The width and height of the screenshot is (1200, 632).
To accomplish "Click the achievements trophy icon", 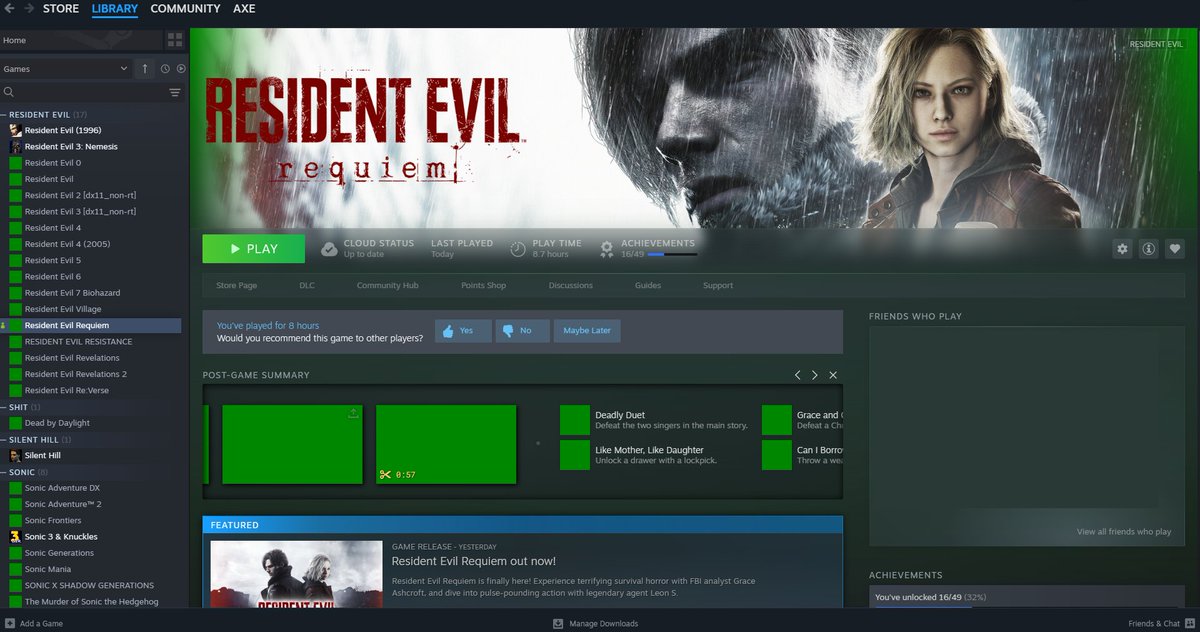I will (606, 249).
